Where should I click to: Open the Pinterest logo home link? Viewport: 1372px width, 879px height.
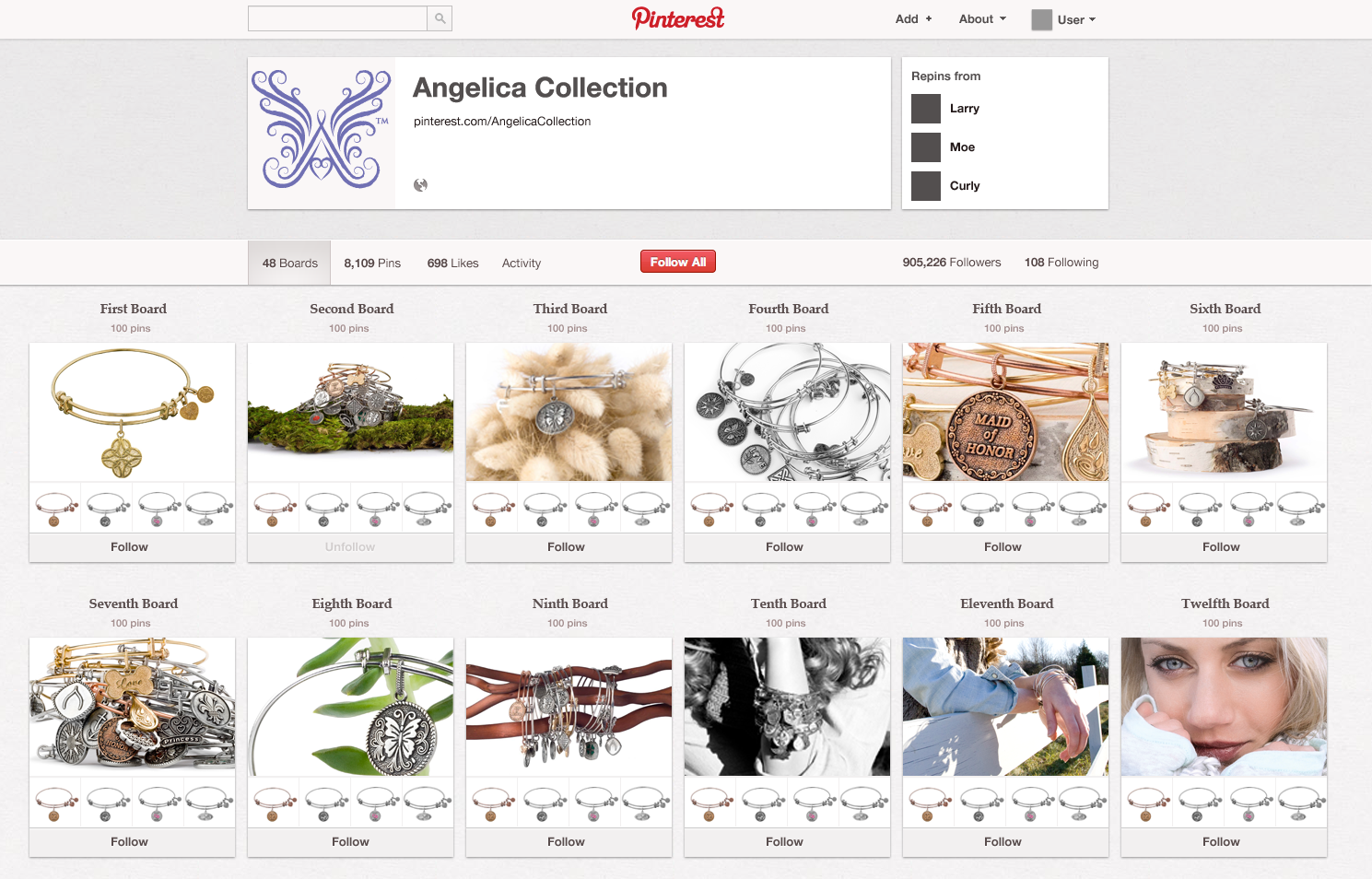point(678,18)
